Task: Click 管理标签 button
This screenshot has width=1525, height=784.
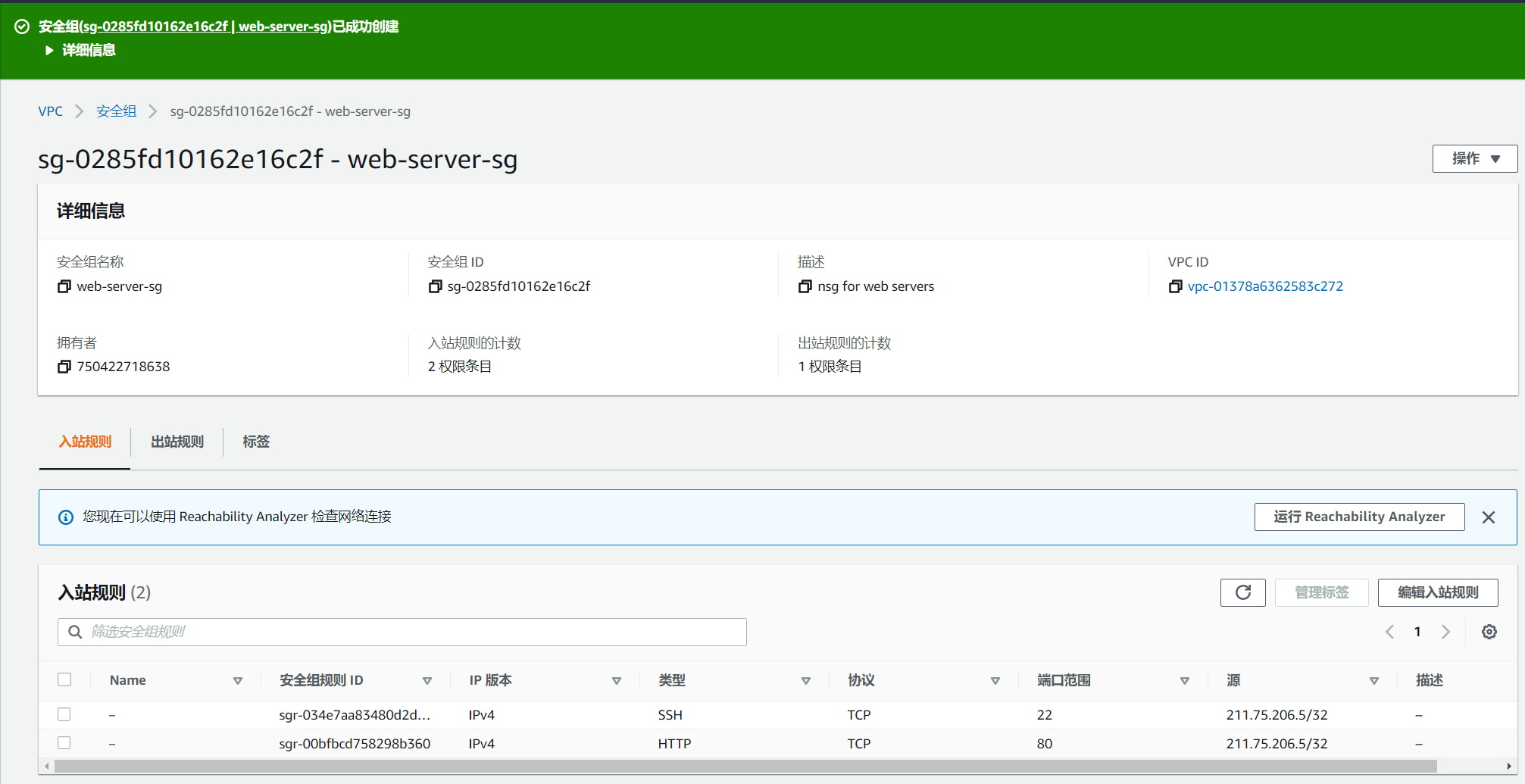Action: (x=1321, y=592)
